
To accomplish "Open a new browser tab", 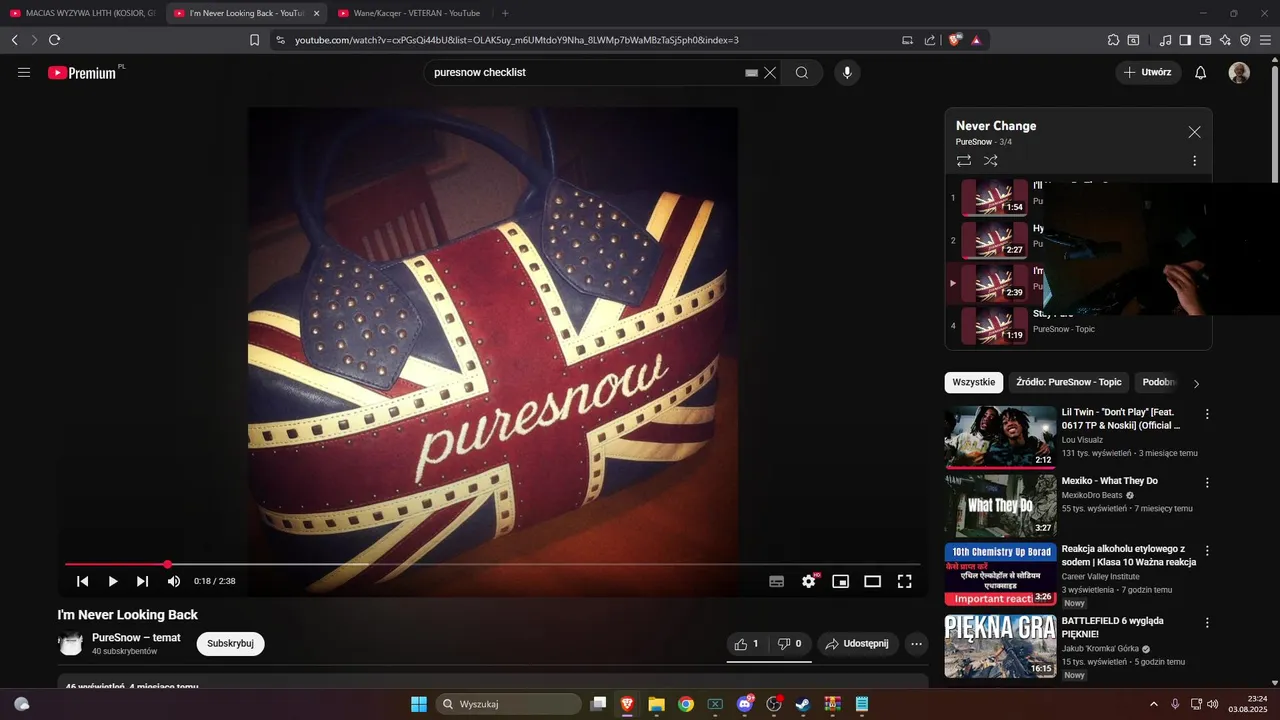I will tap(505, 13).
